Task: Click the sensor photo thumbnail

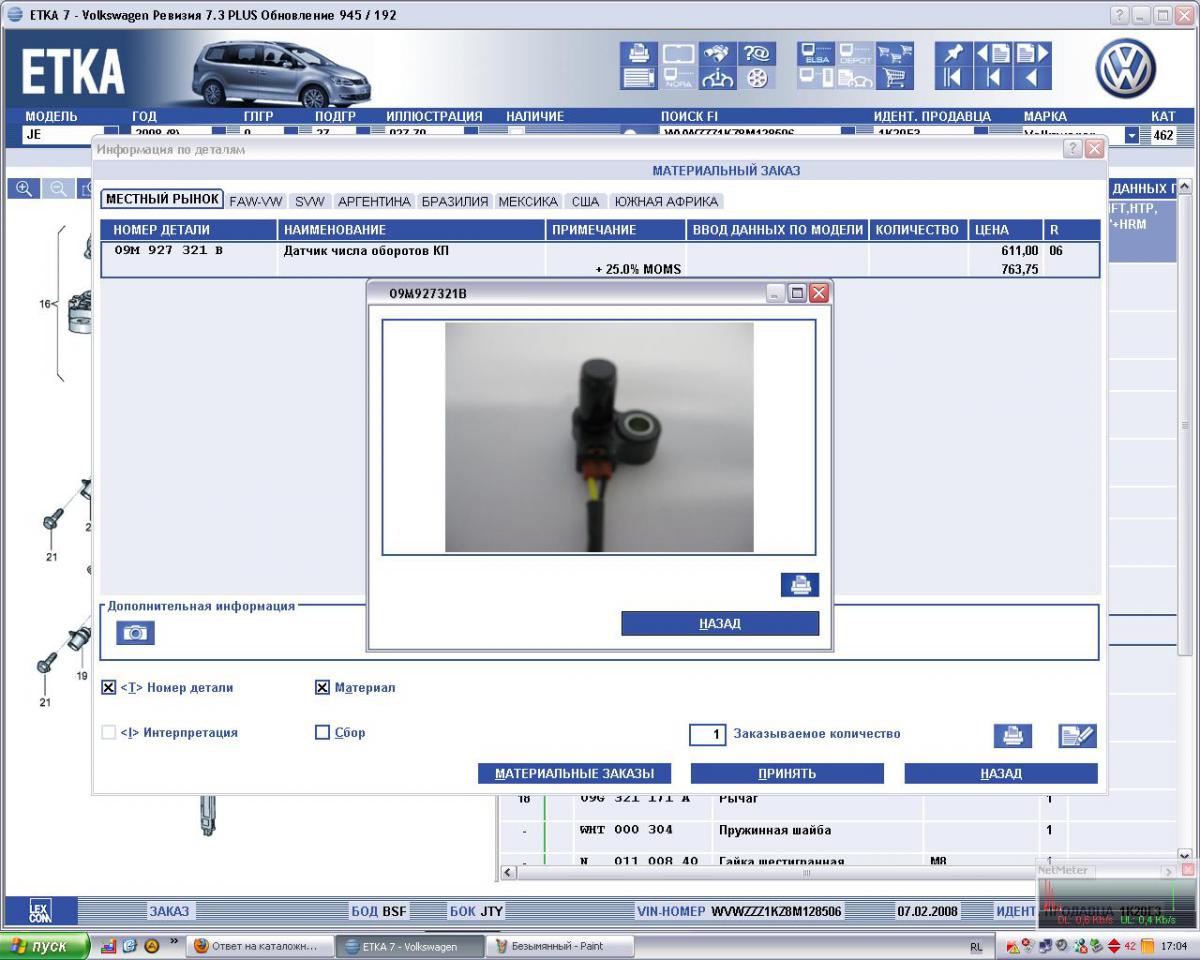Action: click(x=599, y=437)
